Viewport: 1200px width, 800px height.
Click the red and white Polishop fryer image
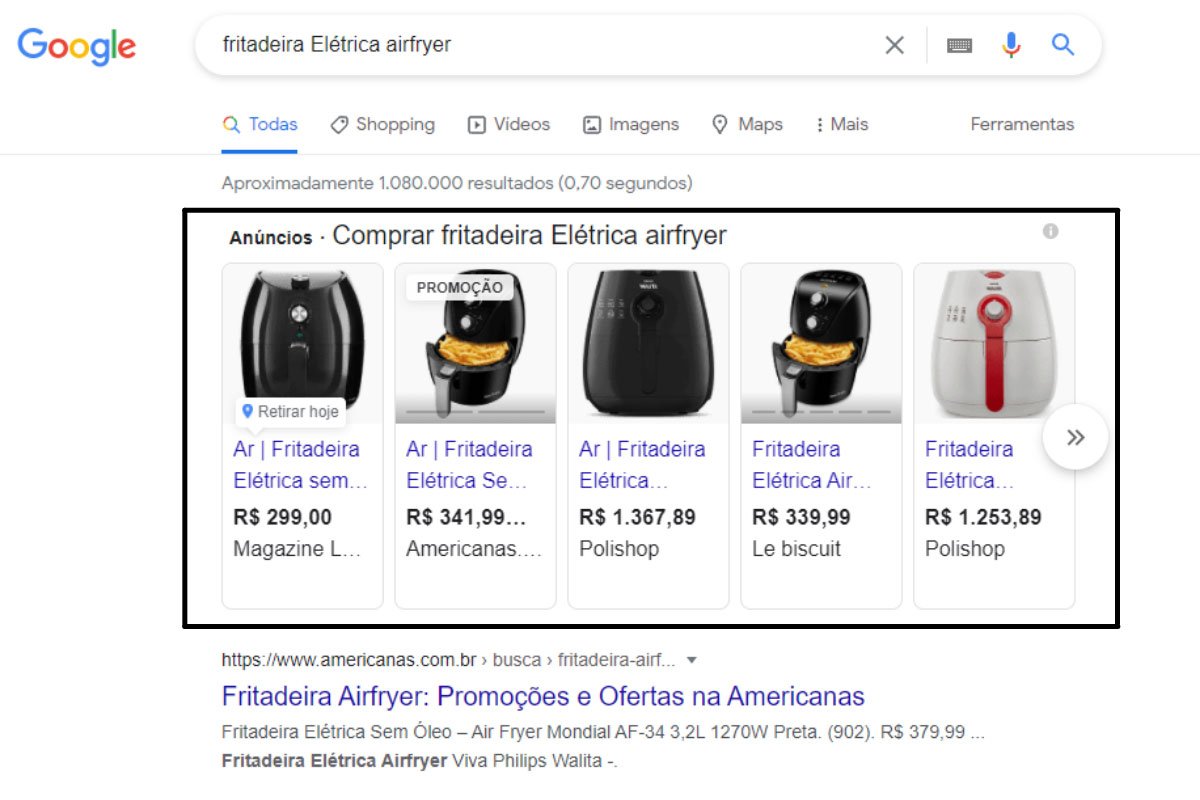coord(994,343)
